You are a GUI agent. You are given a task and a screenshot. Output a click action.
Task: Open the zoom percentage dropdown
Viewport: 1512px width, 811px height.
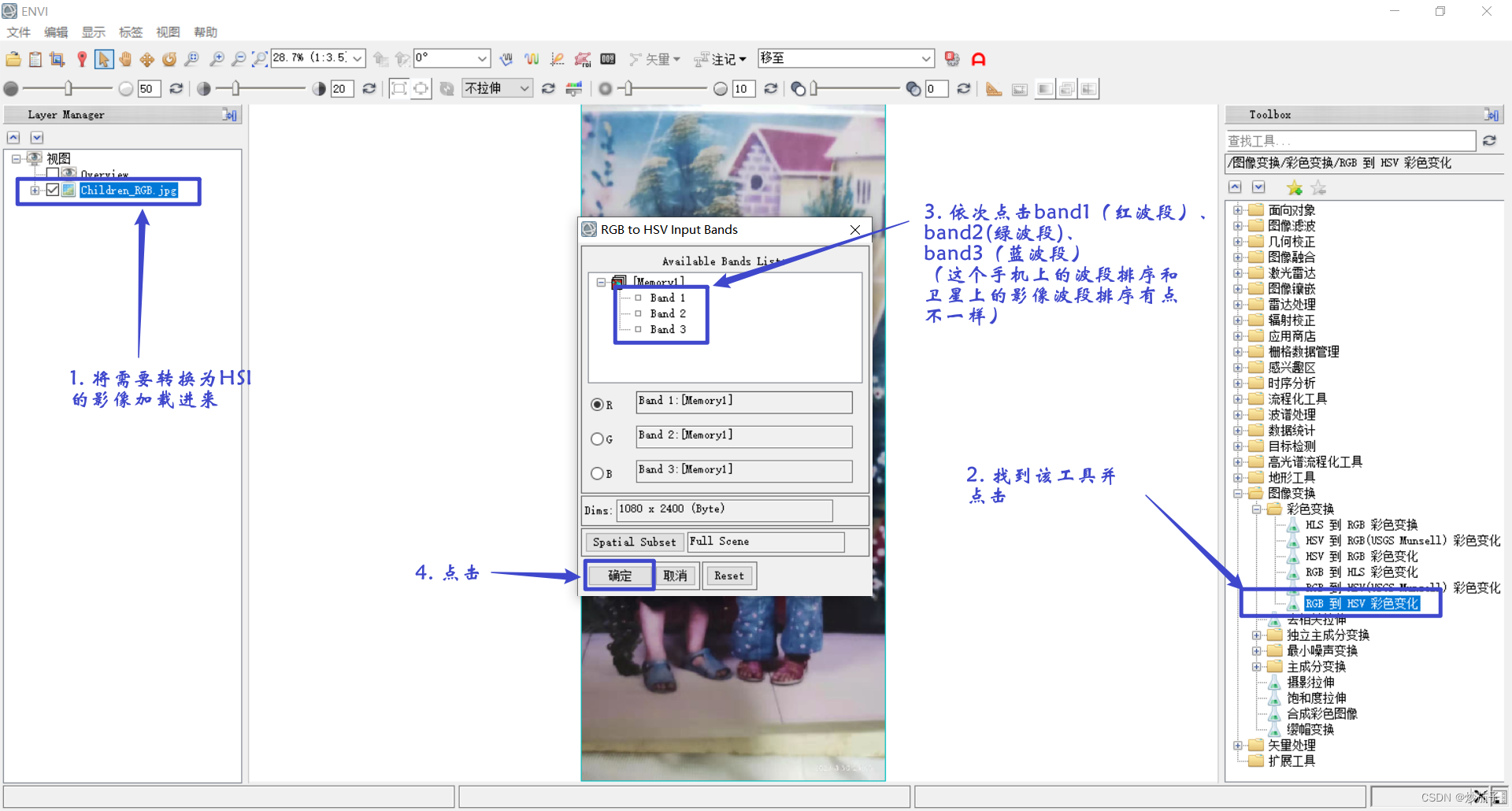358,59
